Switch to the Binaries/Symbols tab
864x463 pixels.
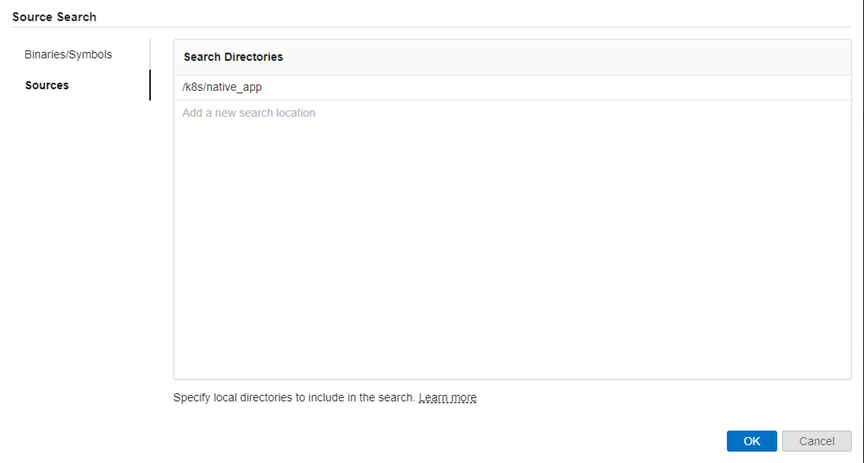(68, 54)
